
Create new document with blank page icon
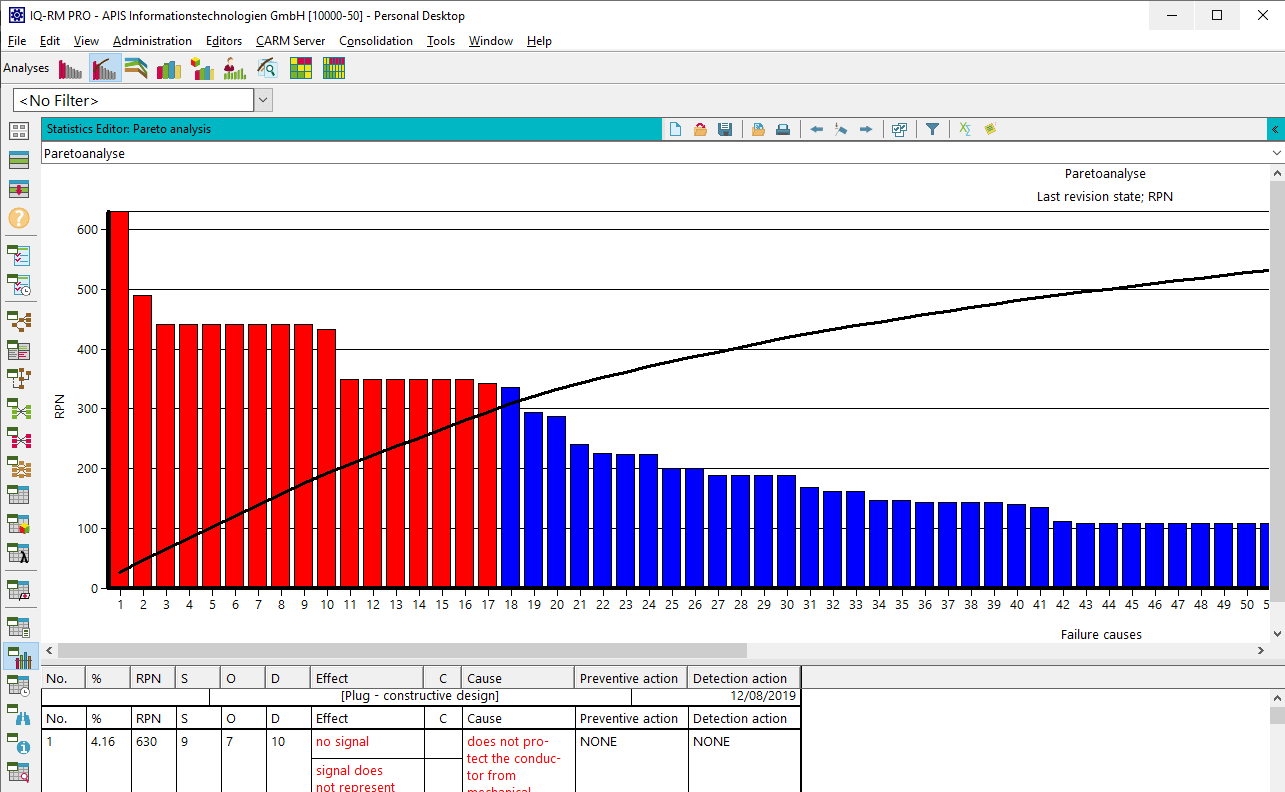(675, 129)
